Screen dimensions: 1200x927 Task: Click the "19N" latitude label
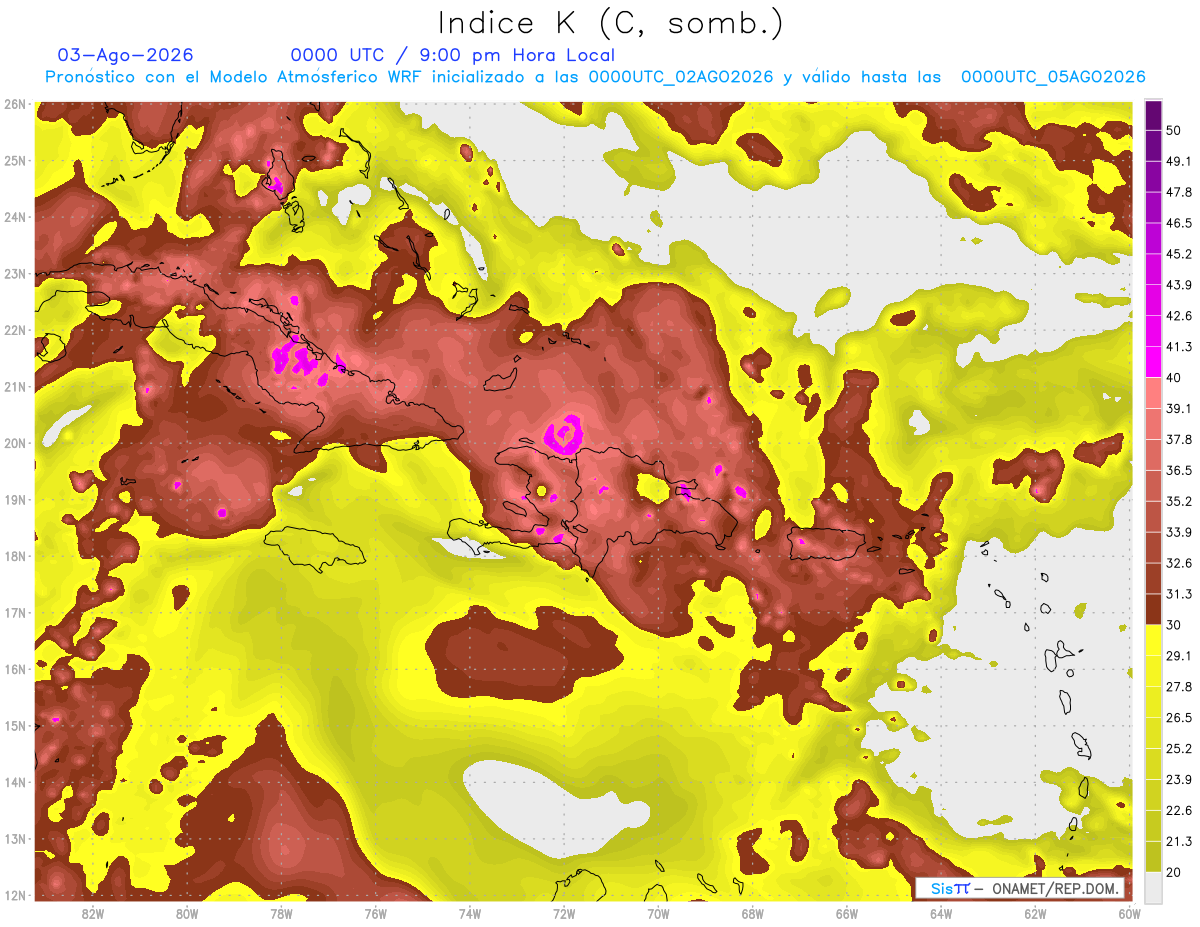coord(15,500)
